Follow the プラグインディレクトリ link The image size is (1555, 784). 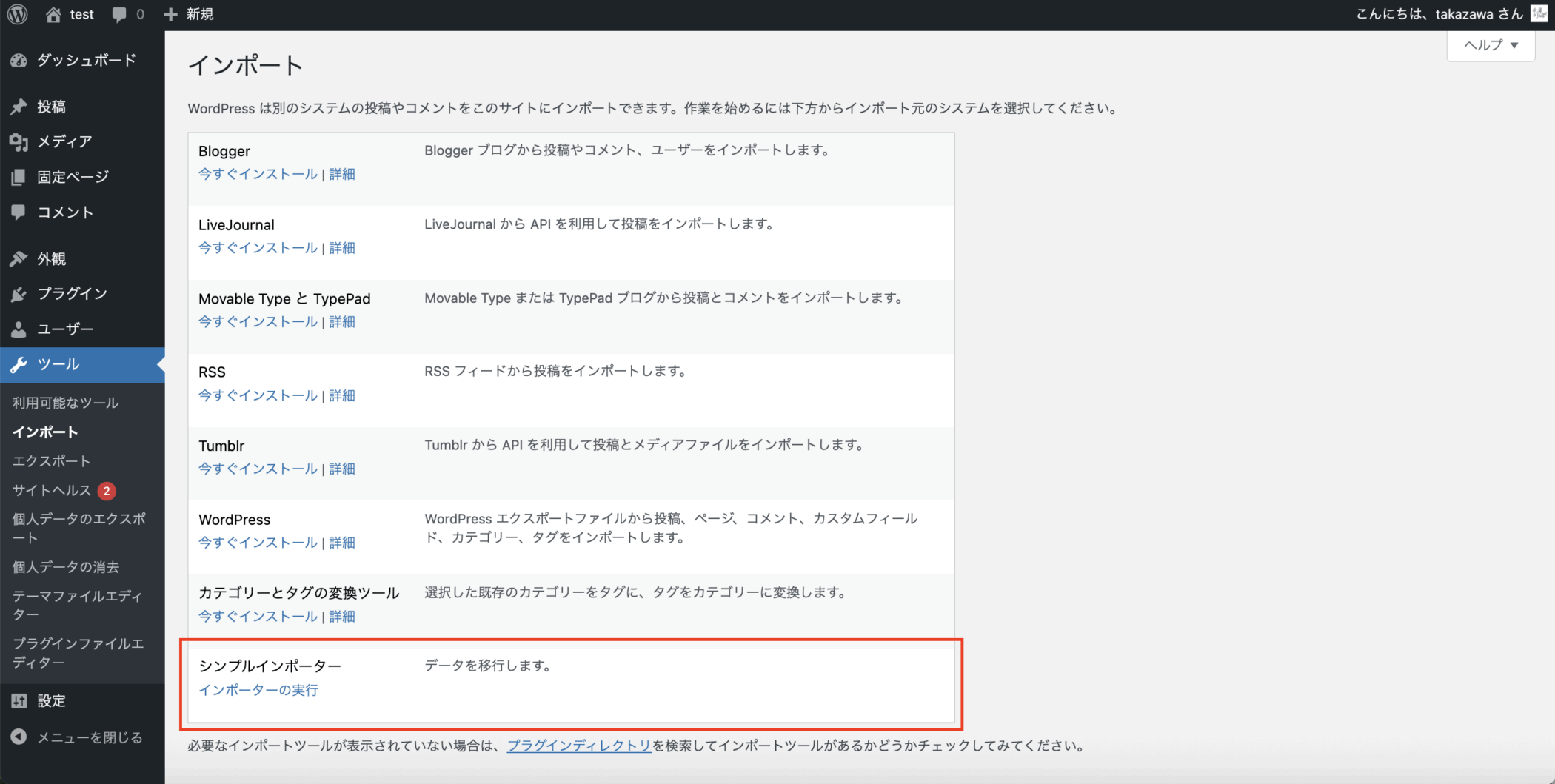tap(578, 746)
